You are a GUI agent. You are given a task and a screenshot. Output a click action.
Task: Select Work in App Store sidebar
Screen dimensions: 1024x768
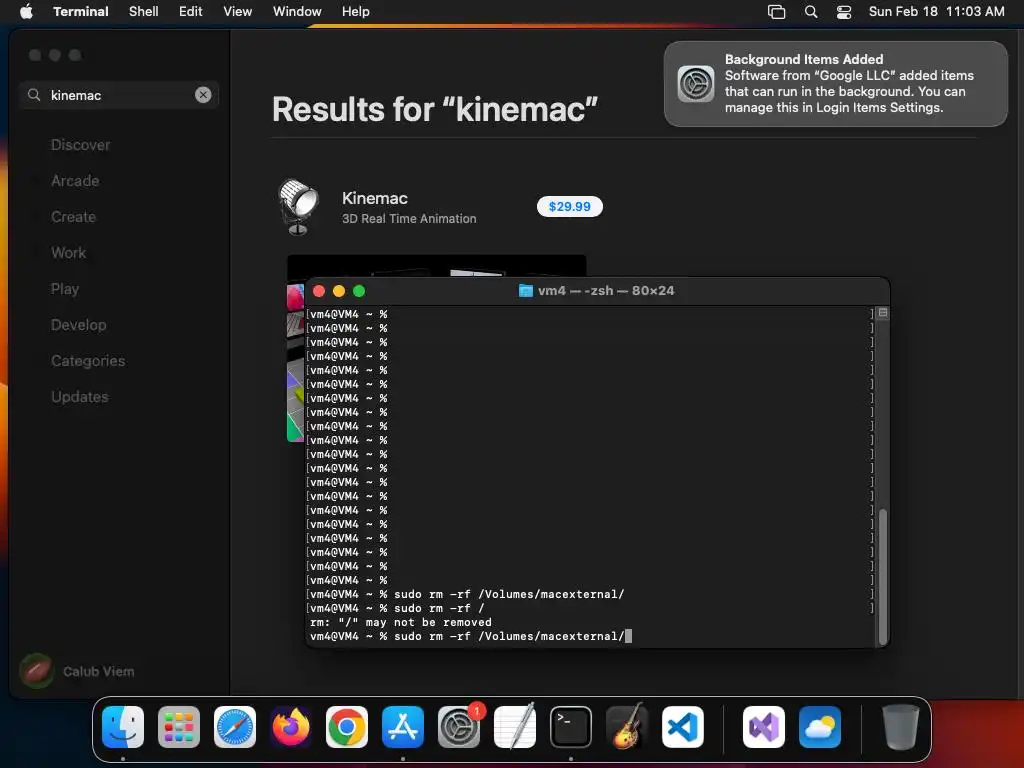(69, 253)
